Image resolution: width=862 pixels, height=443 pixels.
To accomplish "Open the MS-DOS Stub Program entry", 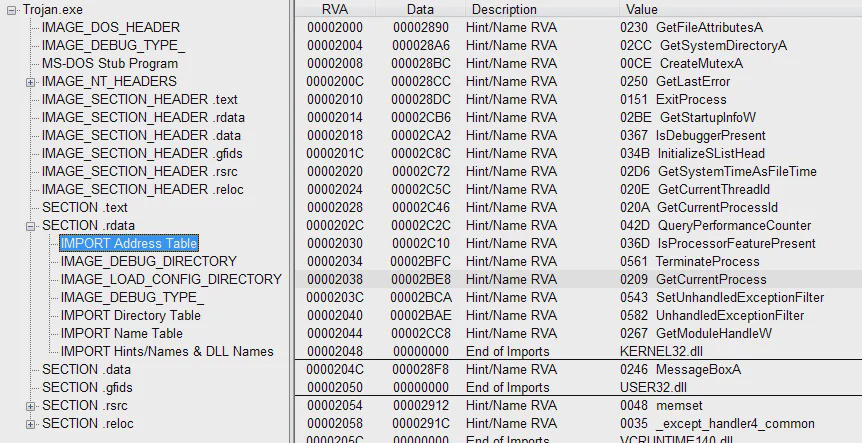I will (x=110, y=63).
